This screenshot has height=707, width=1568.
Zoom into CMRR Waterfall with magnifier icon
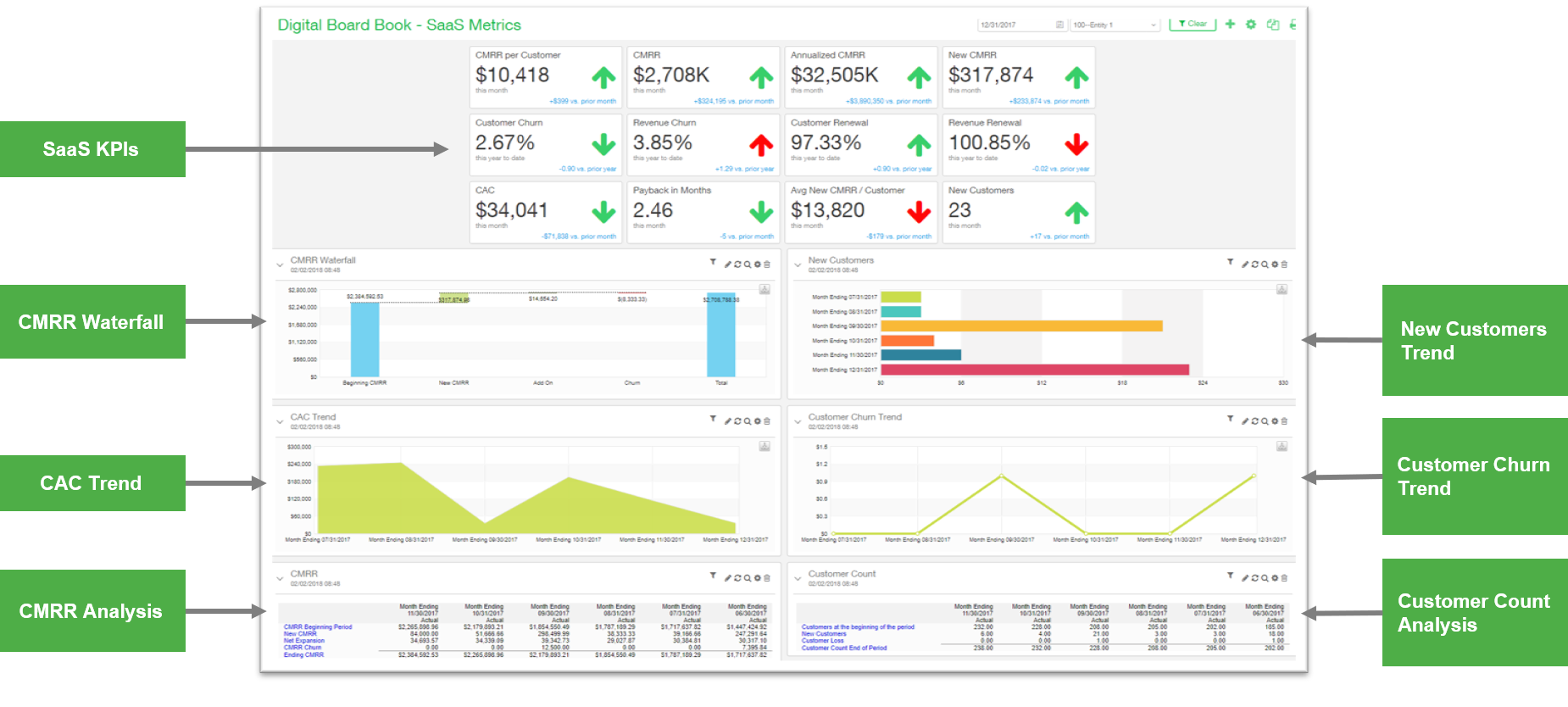[748, 264]
